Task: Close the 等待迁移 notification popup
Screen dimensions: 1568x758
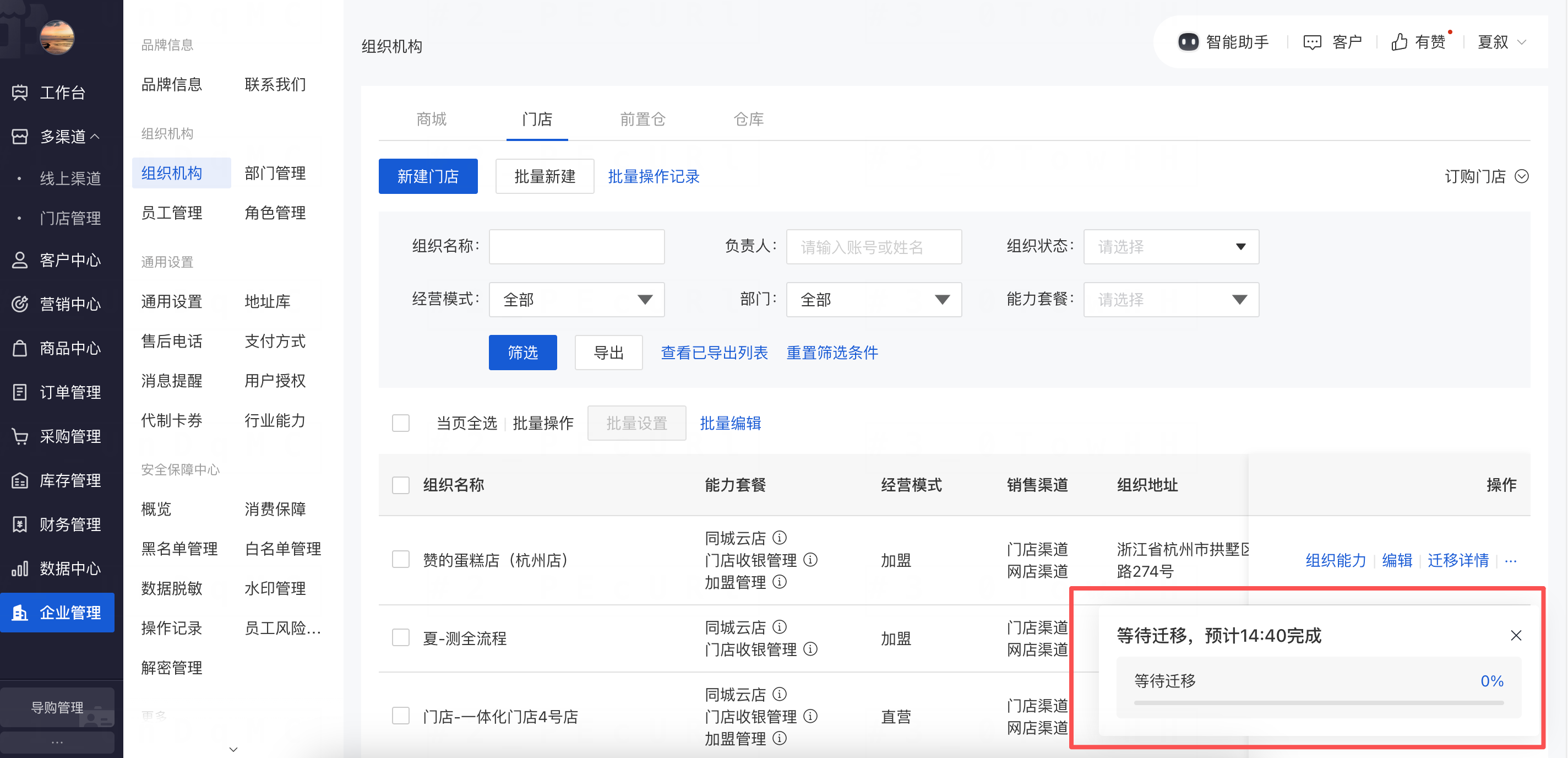Action: pyautogui.click(x=1516, y=636)
